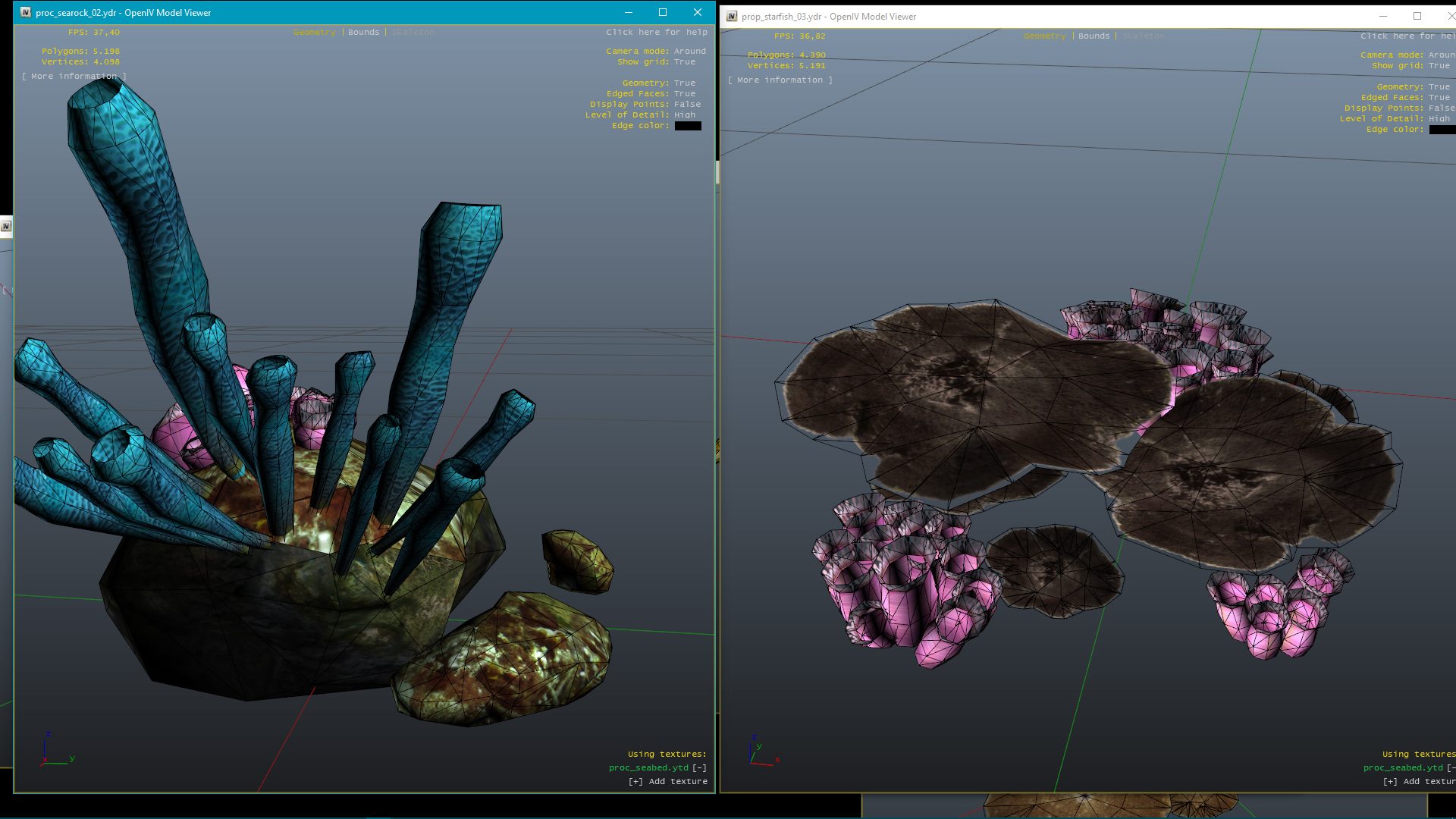The width and height of the screenshot is (1456, 819).
Task: Remove proc_seabed.ytd texture with the minus button
Action: (x=699, y=767)
